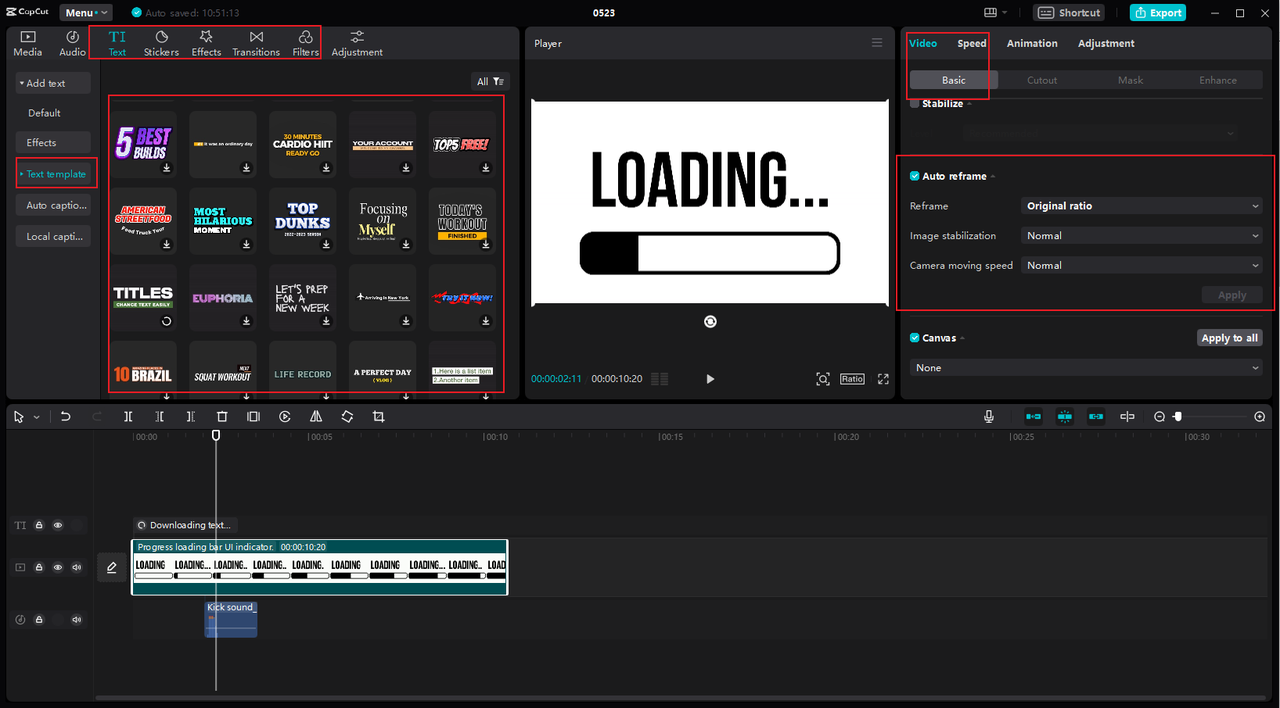
Task: Click the Freeze frame icon
Action: click(x=253, y=416)
